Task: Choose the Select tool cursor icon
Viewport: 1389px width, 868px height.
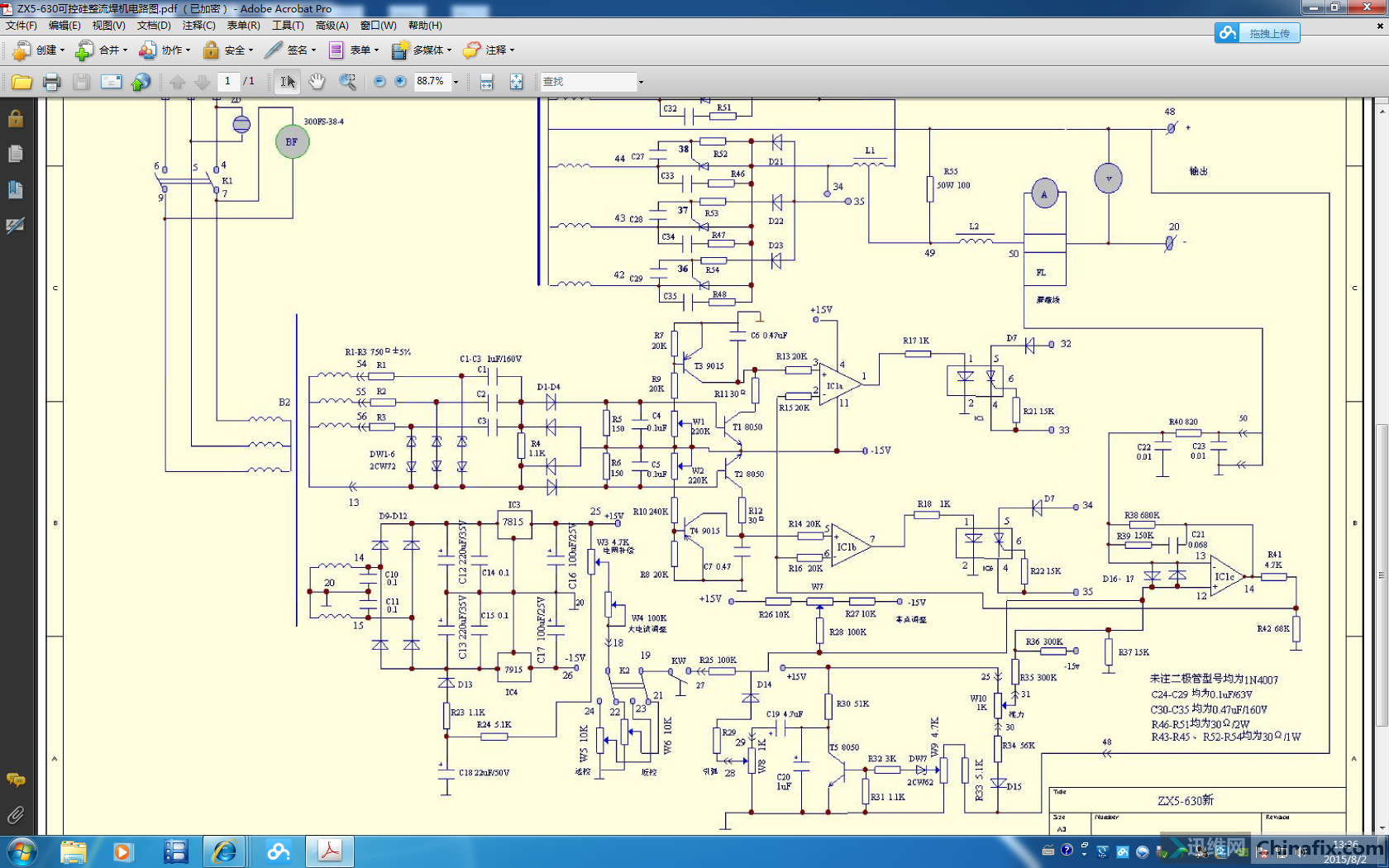Action: point(287,82)
